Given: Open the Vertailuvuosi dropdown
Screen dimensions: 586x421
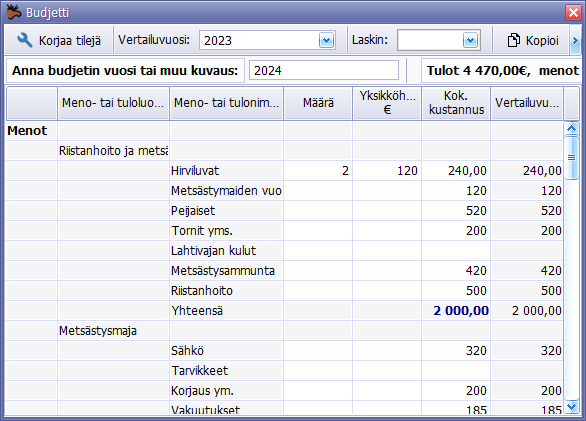Looking at the screenshot, I should coord(326,40).
